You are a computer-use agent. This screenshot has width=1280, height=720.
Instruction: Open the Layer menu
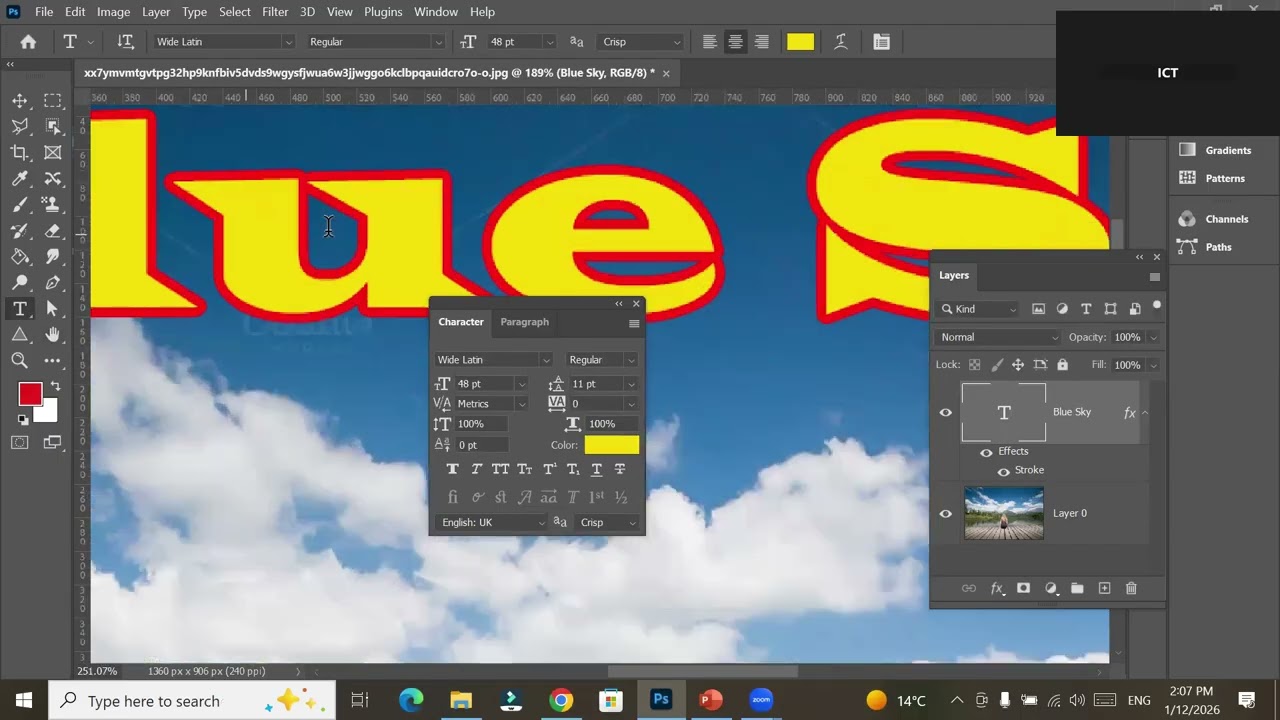click(x=156, y=12)
